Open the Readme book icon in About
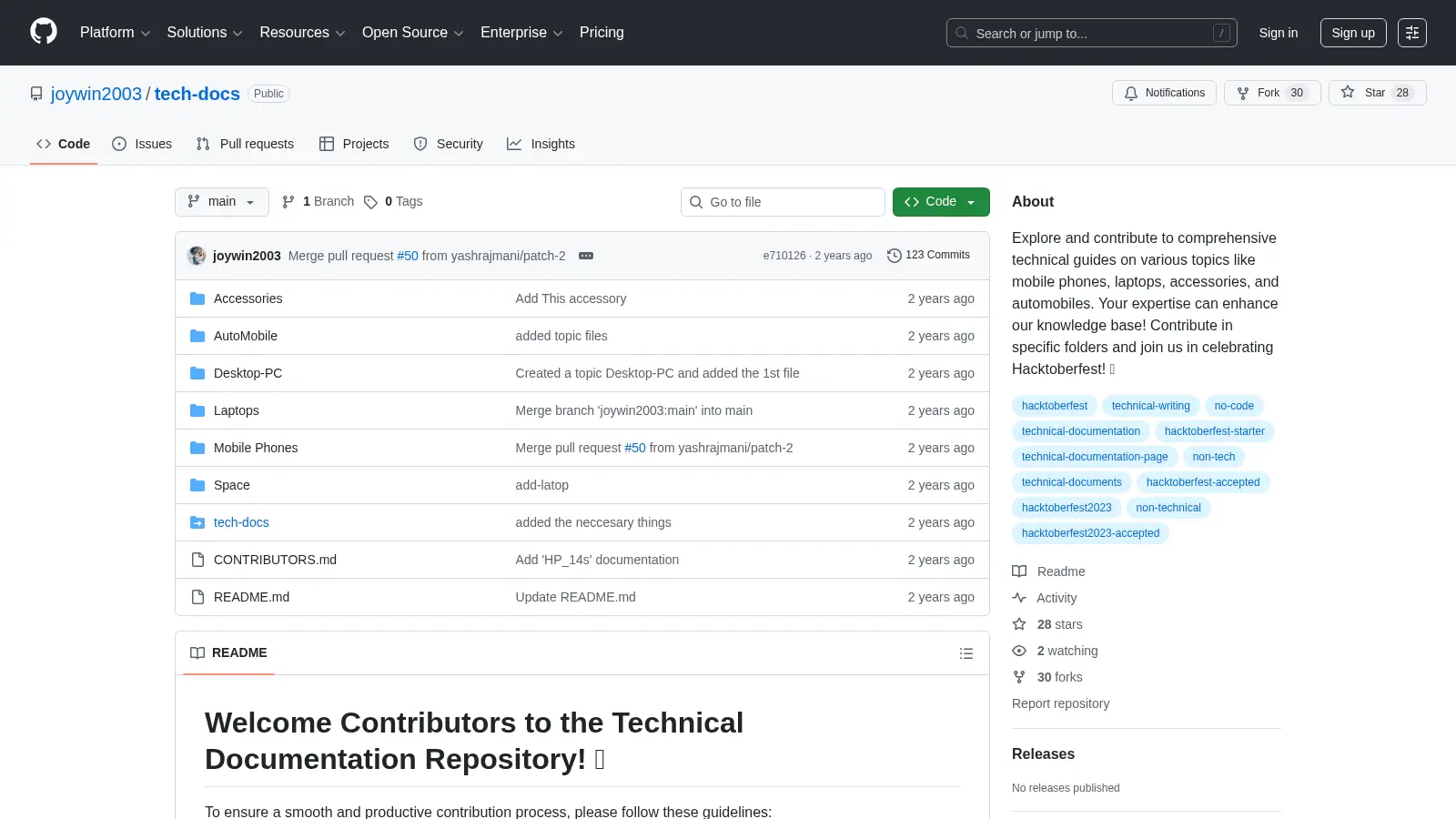The height and width of the screenshot is (819, 1456). click(1019, 571)
